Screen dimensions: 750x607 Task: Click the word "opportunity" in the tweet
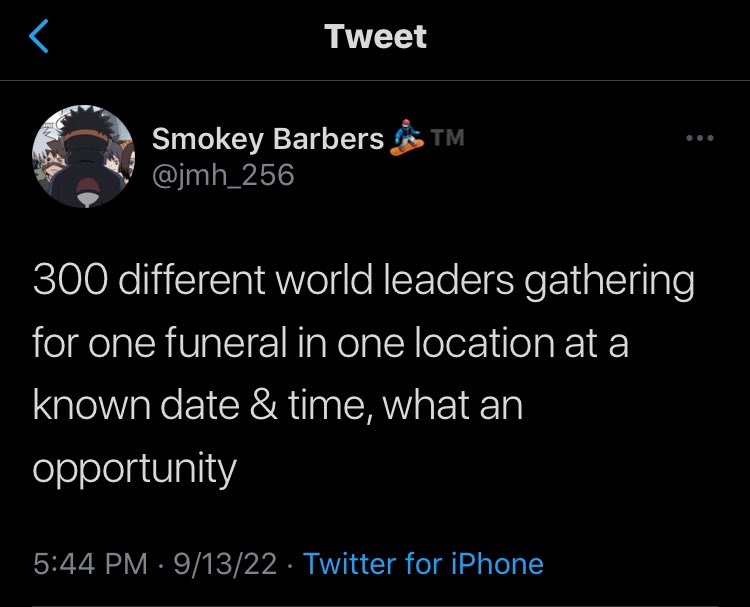click(134, 467)
